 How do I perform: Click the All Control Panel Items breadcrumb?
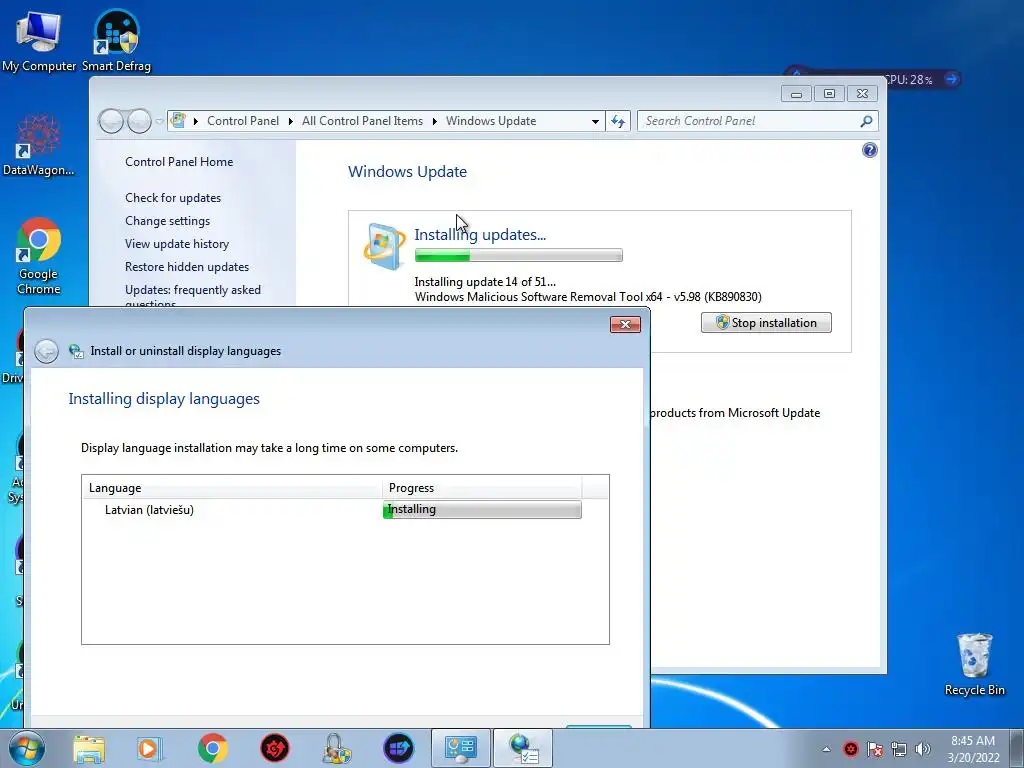362,121
